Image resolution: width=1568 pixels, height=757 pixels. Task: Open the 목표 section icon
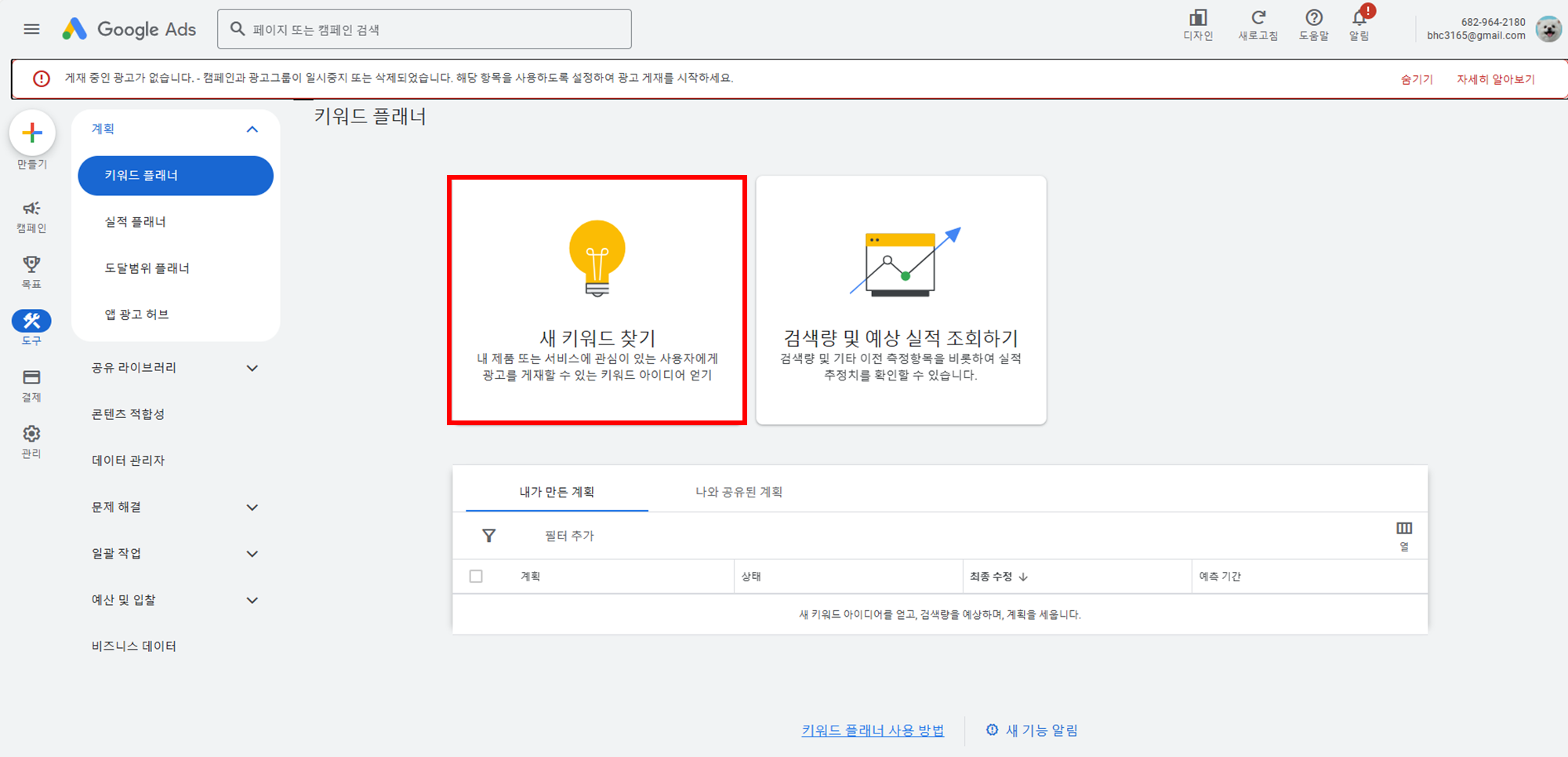pyautogui.click(x=31, y=264)
